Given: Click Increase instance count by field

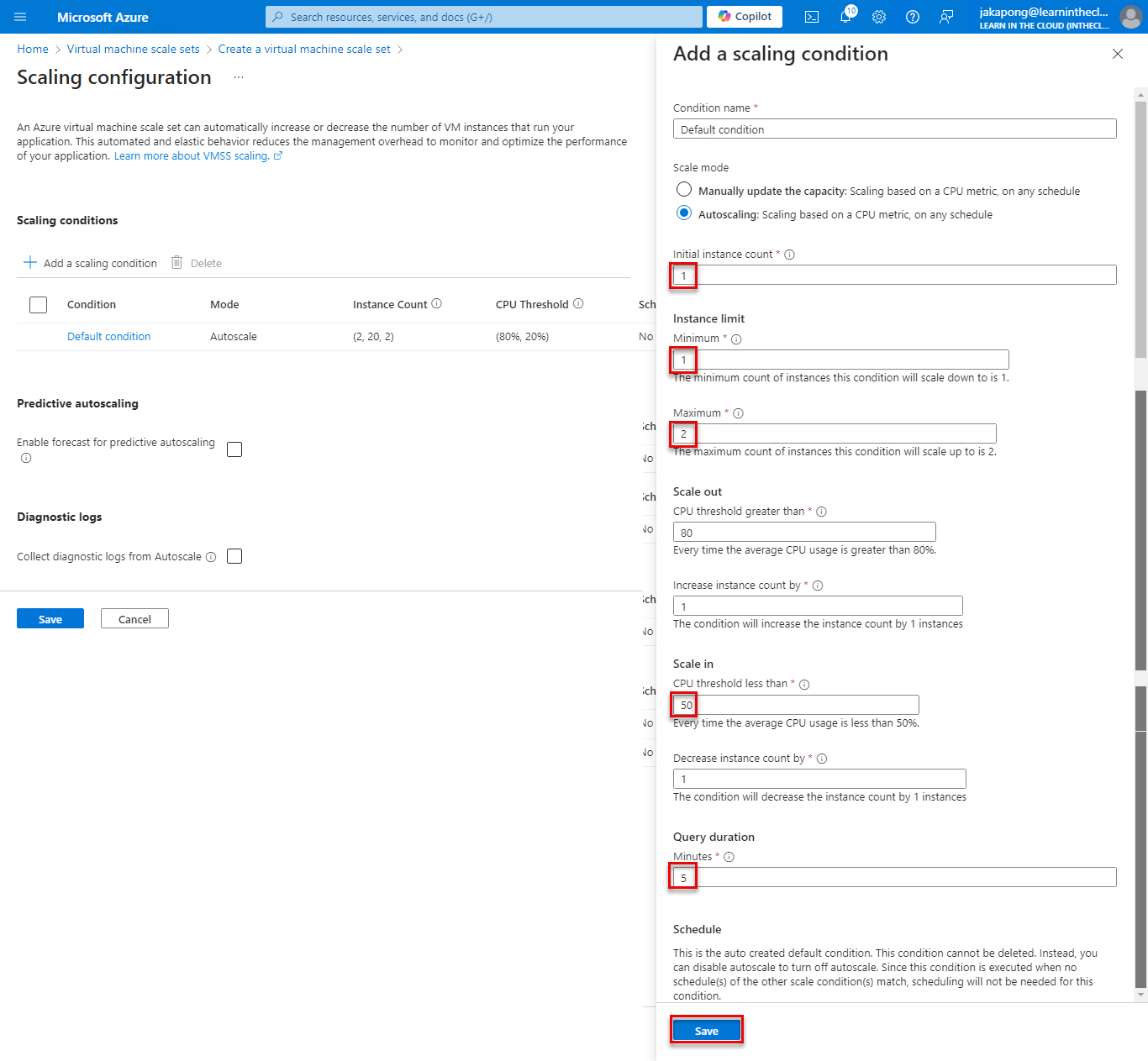Looking at the screenshot, I should click(818, 606).
